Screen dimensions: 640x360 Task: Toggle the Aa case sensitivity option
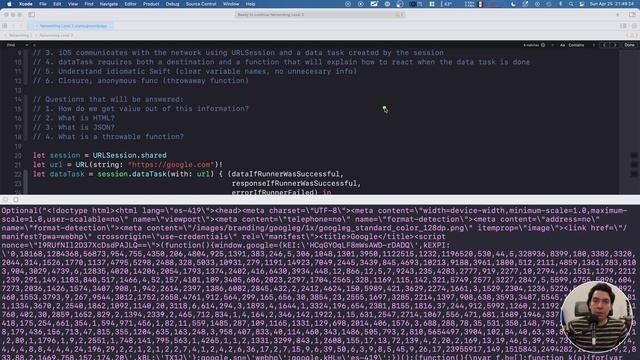coord(562,45)
